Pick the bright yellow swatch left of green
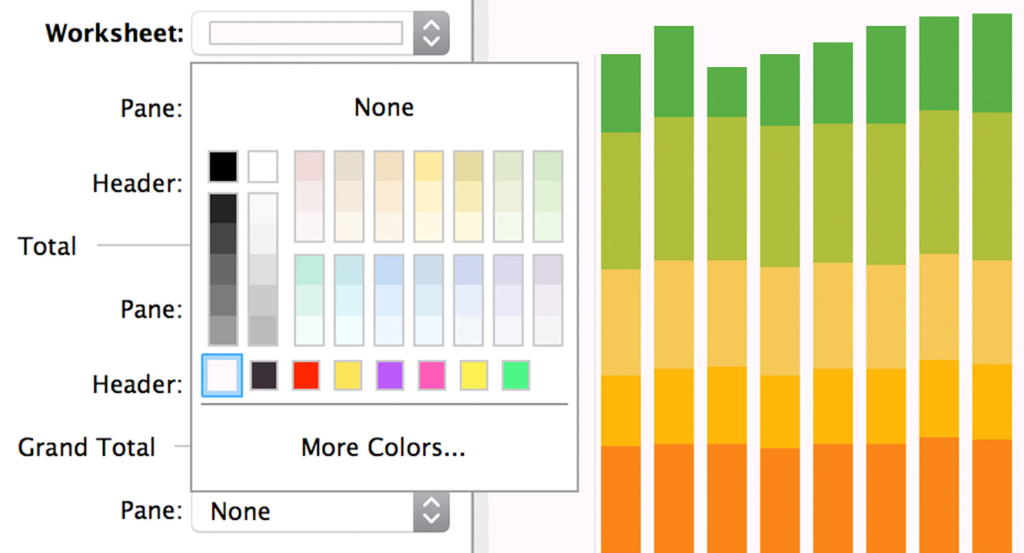Viewport: 1024px width, 553px height. pyautogui.click(x=473, y=375)
